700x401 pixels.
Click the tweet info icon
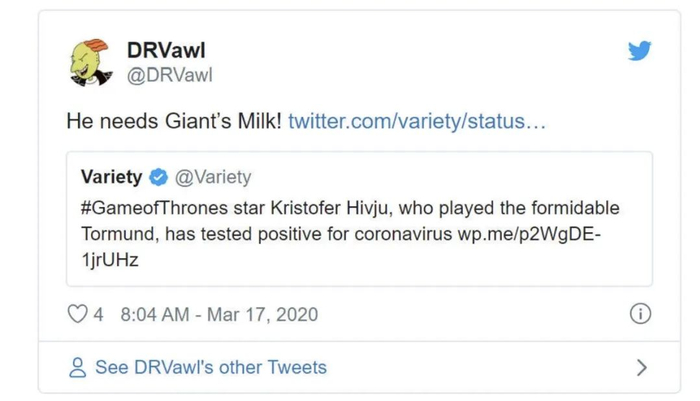[640, 314]
